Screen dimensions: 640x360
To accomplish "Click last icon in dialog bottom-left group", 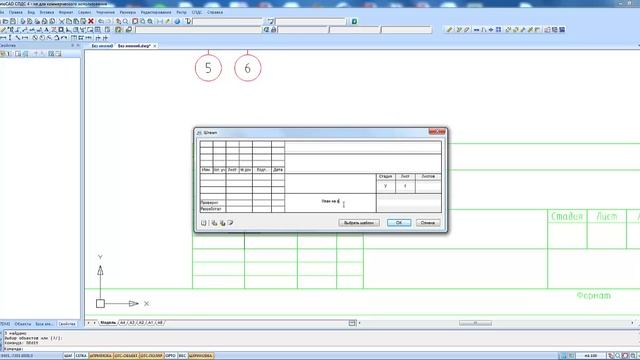I will 230,223.
